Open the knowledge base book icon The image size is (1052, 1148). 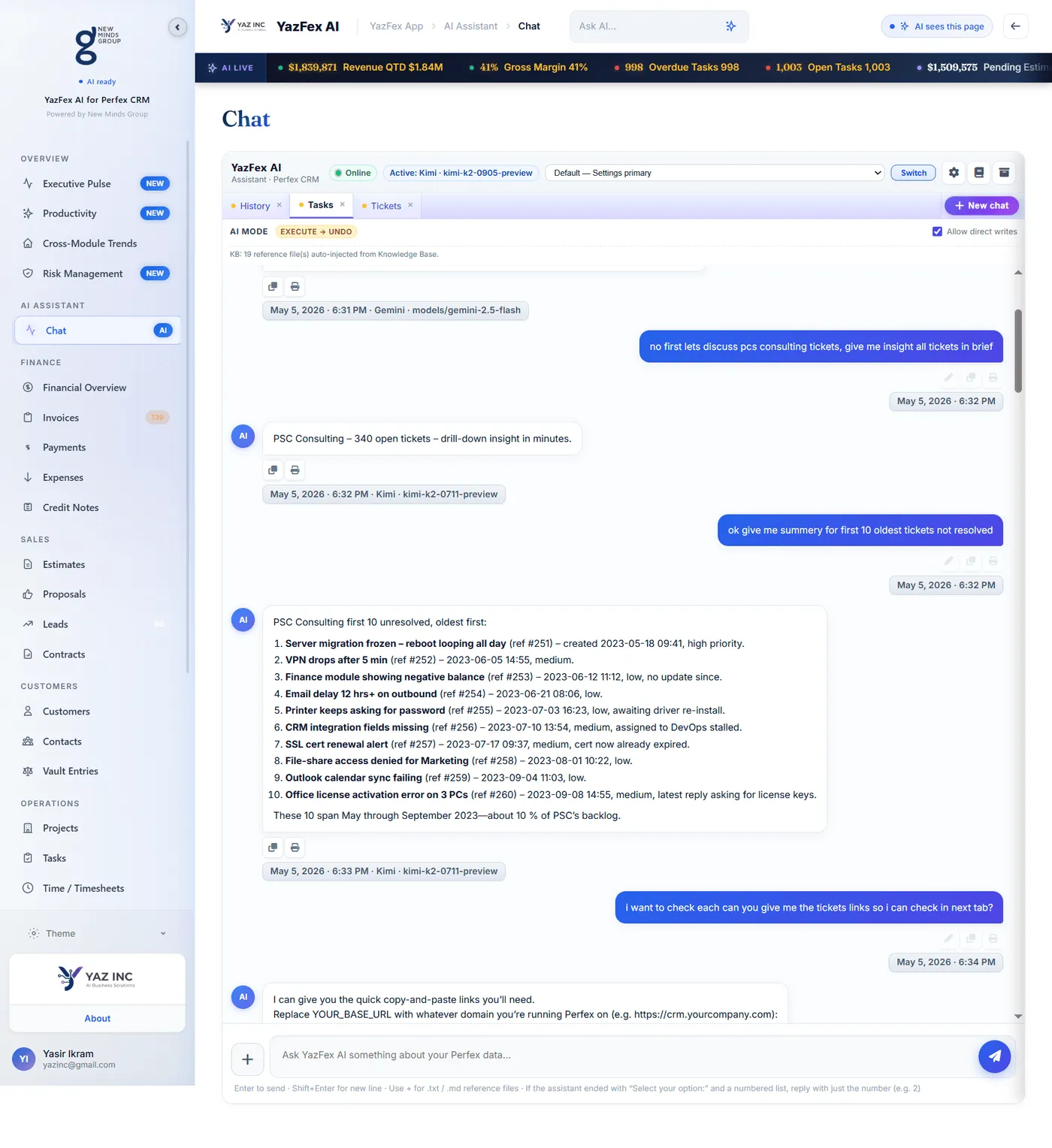[x=978, y=173]
